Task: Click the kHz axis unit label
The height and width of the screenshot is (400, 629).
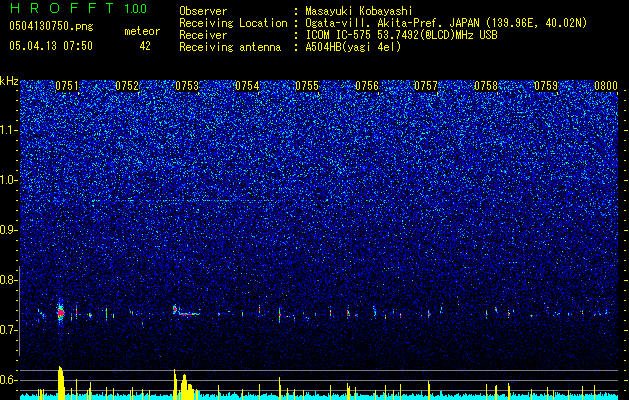Action: click(9, 81)
